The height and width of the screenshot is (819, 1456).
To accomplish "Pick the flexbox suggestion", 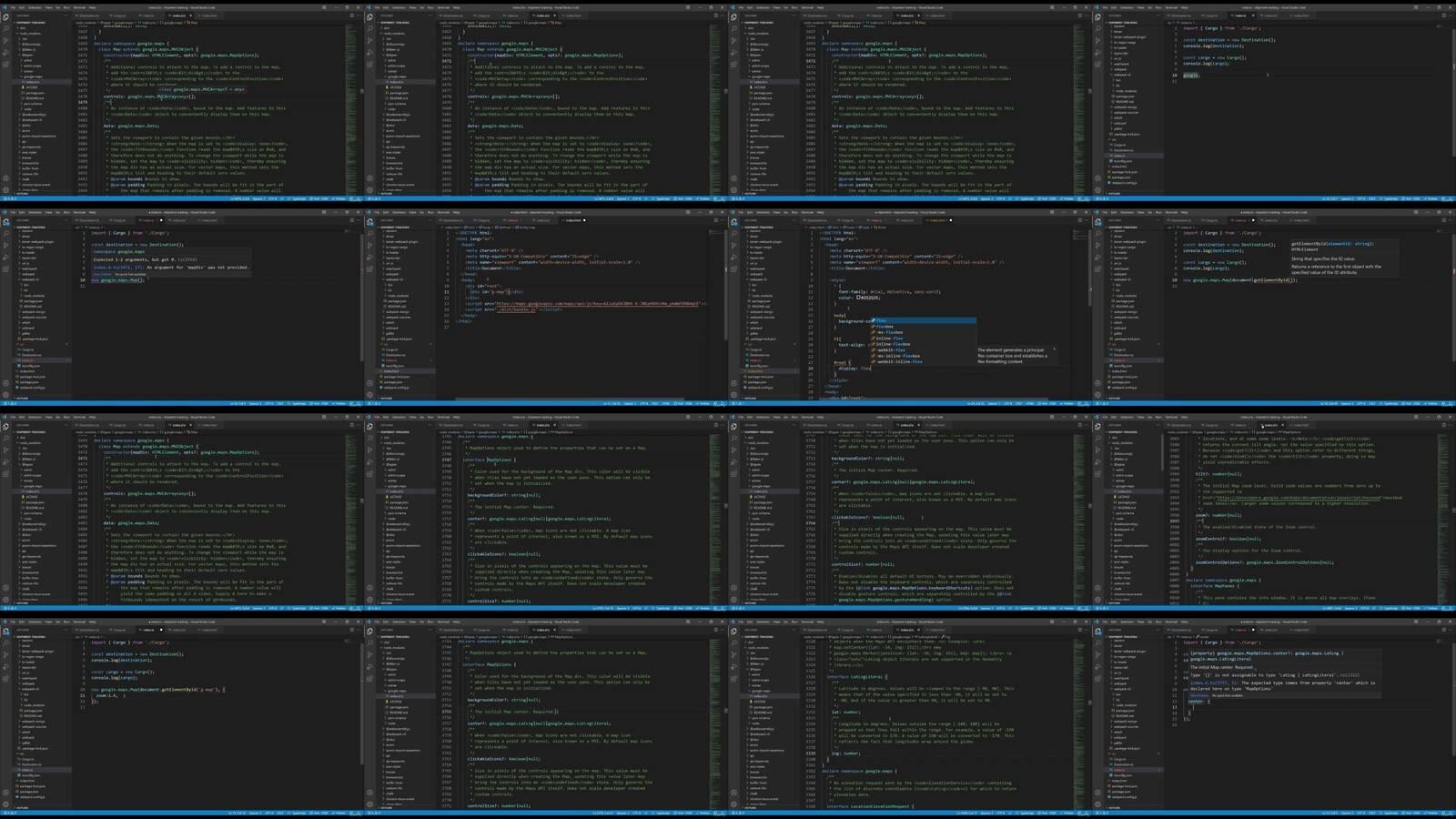I will (x=923, y=327).
